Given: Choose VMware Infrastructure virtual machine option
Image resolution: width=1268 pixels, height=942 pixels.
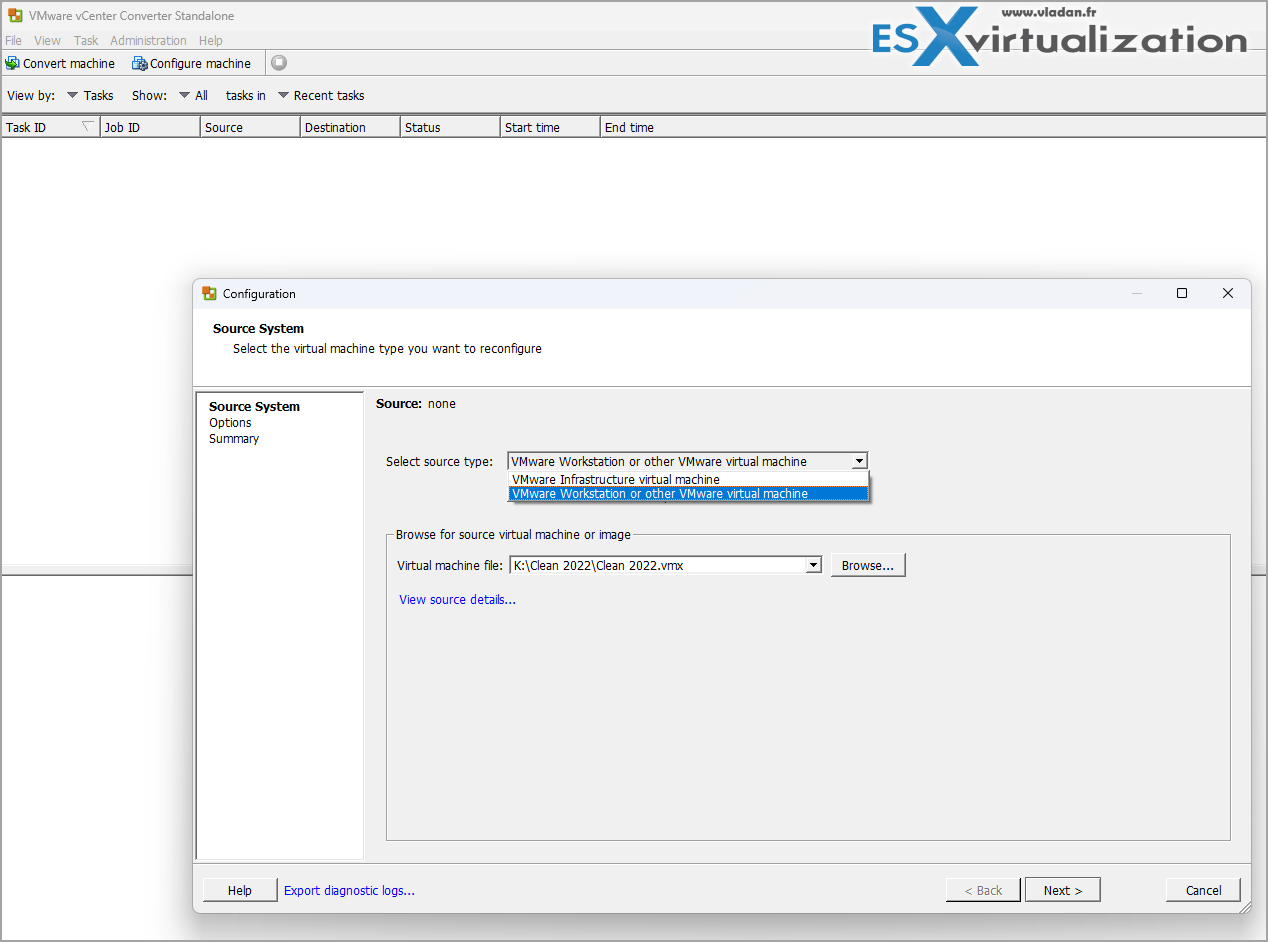Looking at the screenshot, I should click(x=689, y=479).
